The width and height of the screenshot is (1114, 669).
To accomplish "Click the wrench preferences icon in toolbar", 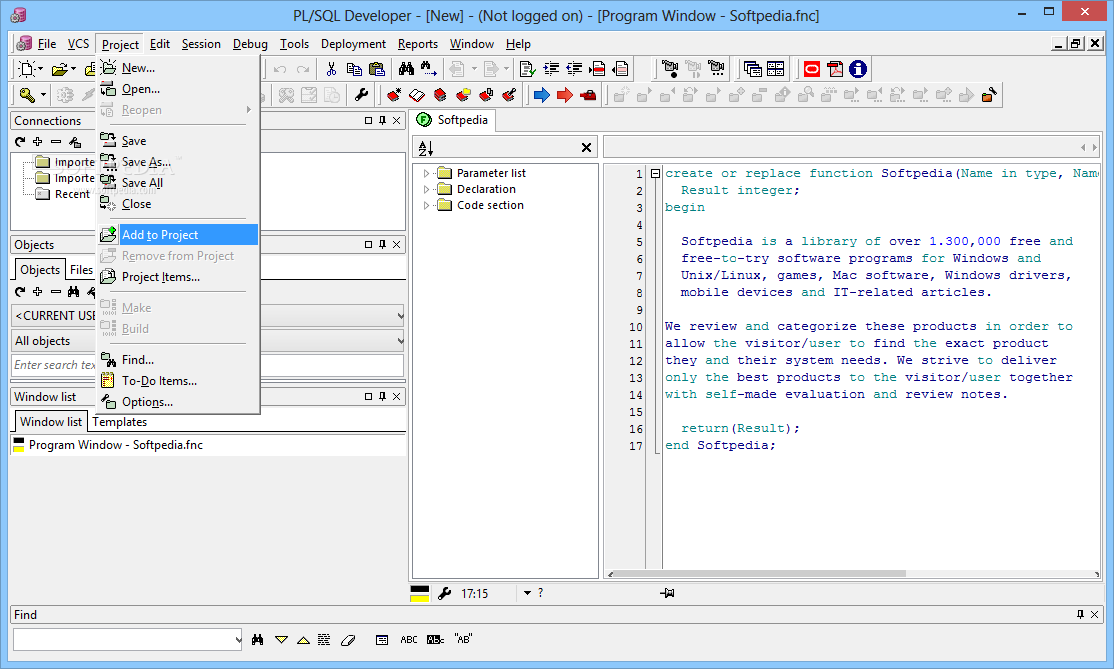I will (x=362, y=95).
